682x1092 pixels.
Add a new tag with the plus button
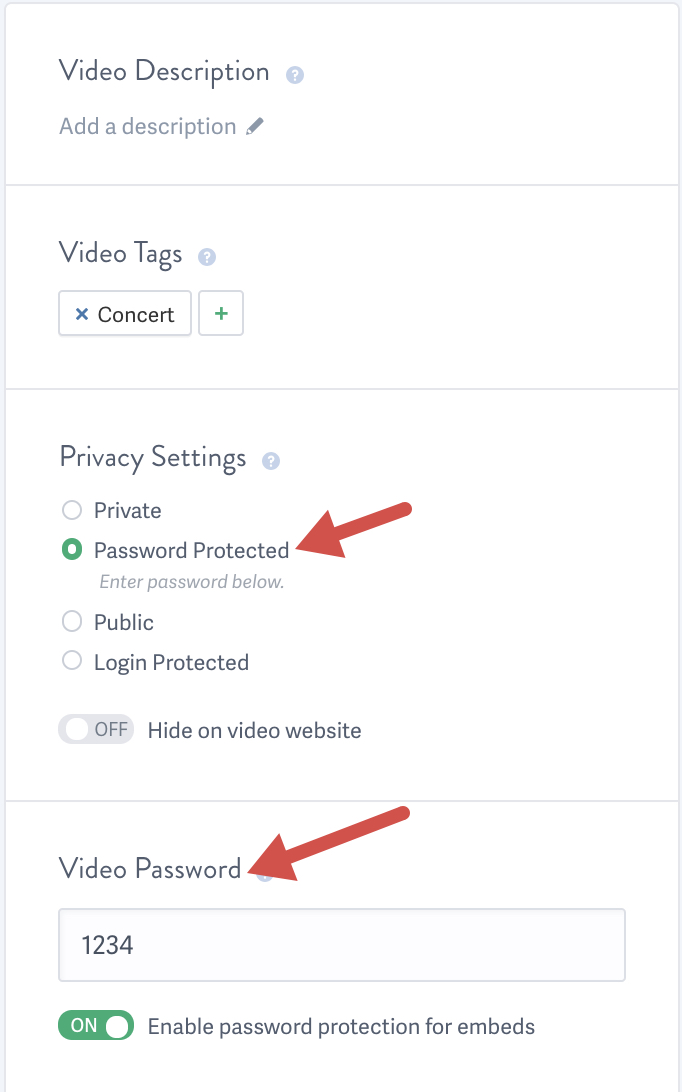pos(221,313)
